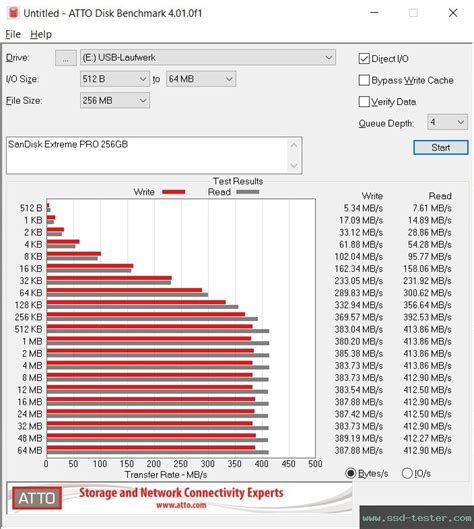474x529 pixels.
Task: Enable the Verify Data checkbox
Action: 364,102
